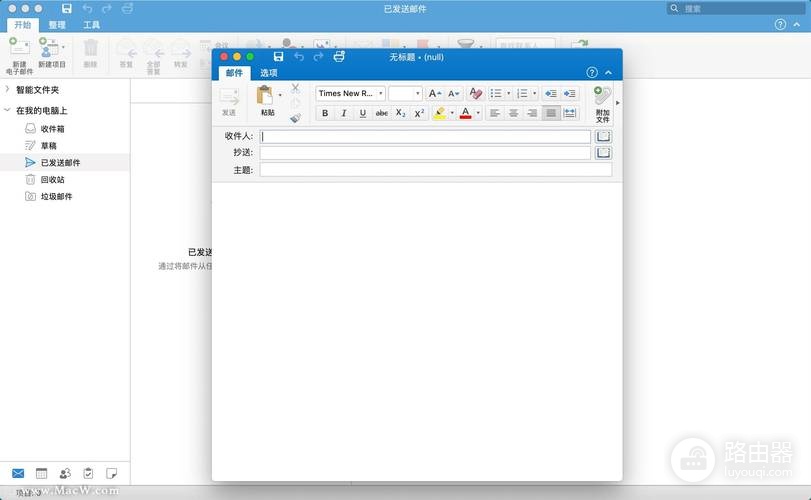The height and width of the screenshot is (500, 811).
Task: Click the 主题 subject field
Action: pyautogui.click(x=436, y=170)
